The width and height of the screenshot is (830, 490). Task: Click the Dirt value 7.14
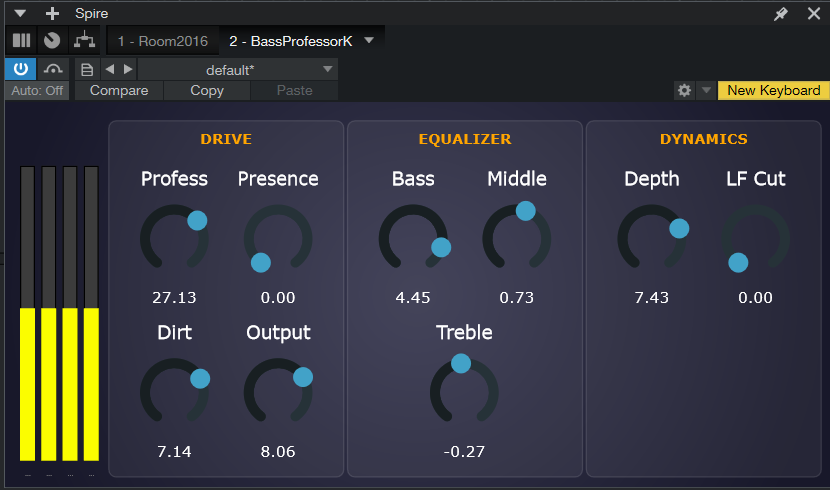pyautogui.click(x=174, y=452)
